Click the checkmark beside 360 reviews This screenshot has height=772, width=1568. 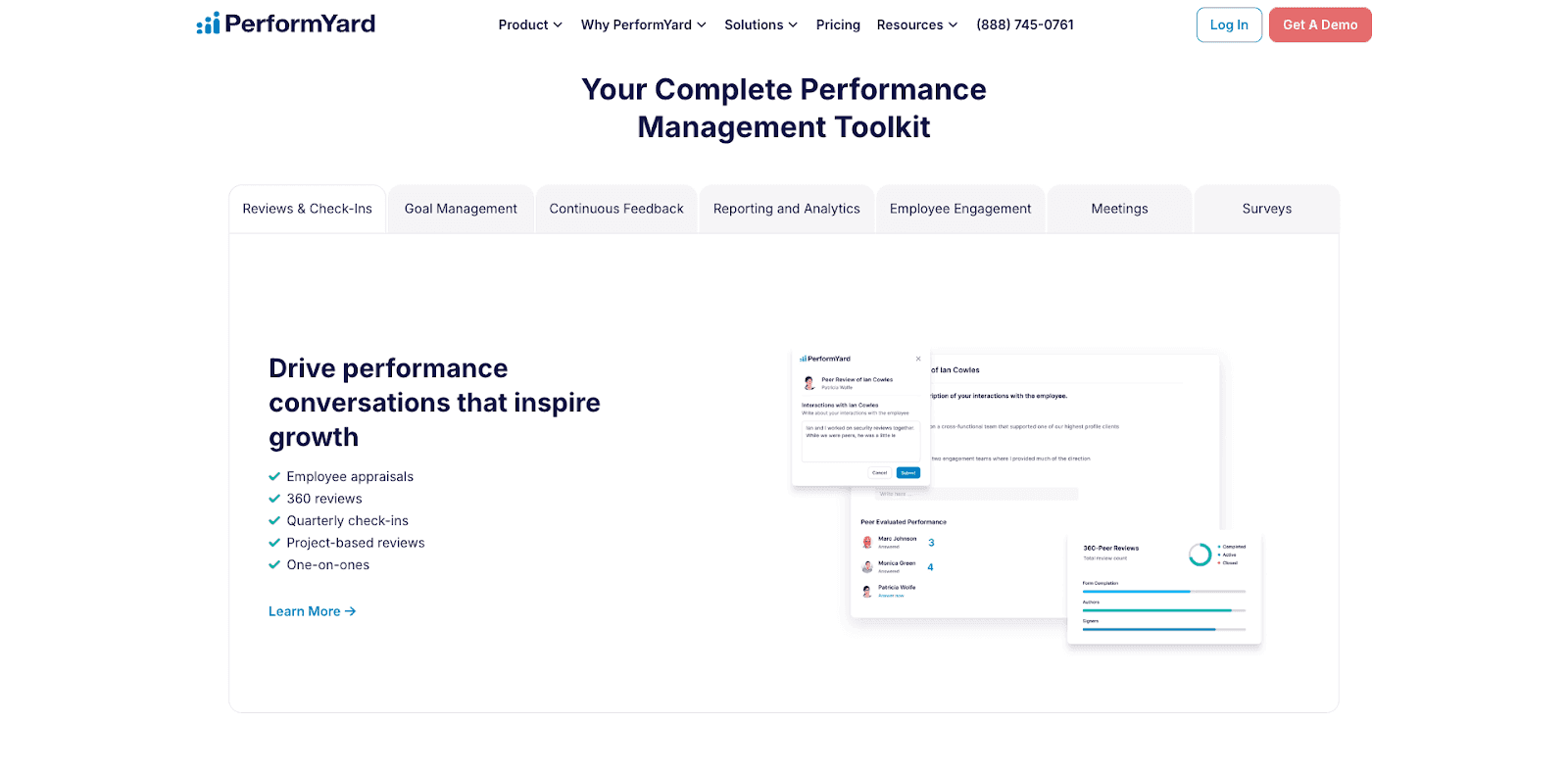click(x=274, y=499)
